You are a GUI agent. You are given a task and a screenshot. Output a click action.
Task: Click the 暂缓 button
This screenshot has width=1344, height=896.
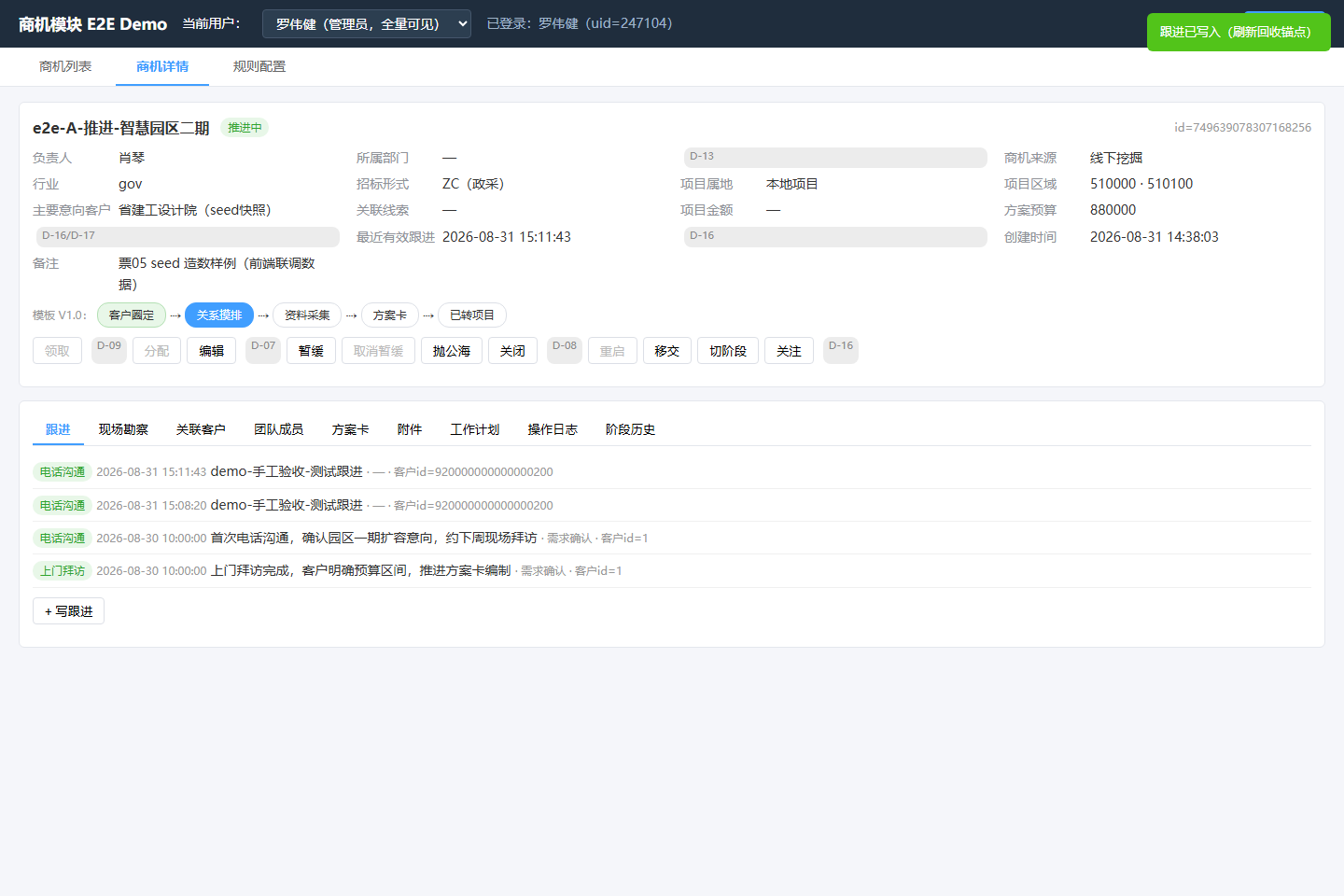(311, 351)
